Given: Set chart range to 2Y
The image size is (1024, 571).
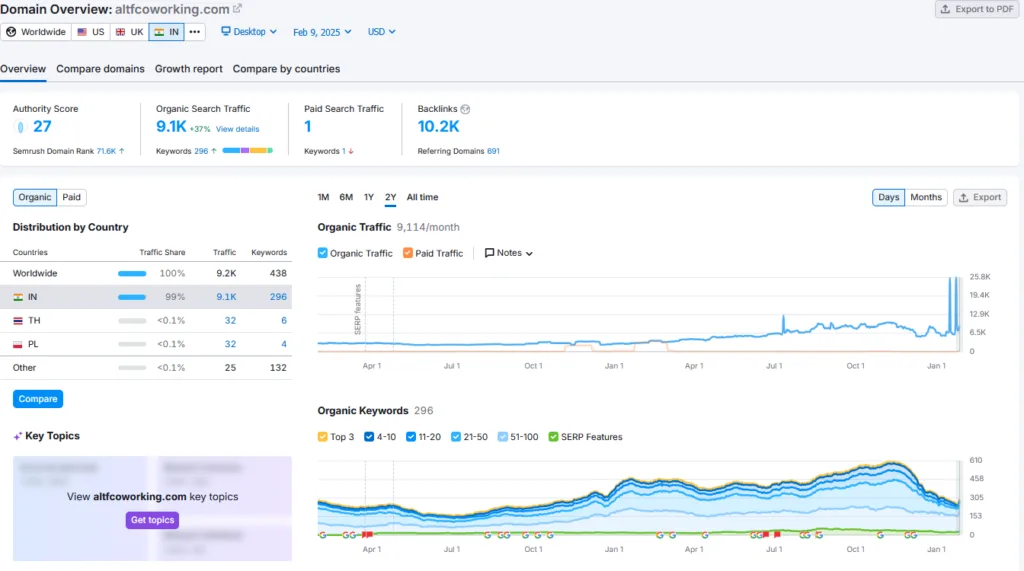Looking at the screenshot, I should tap(391, 197).
